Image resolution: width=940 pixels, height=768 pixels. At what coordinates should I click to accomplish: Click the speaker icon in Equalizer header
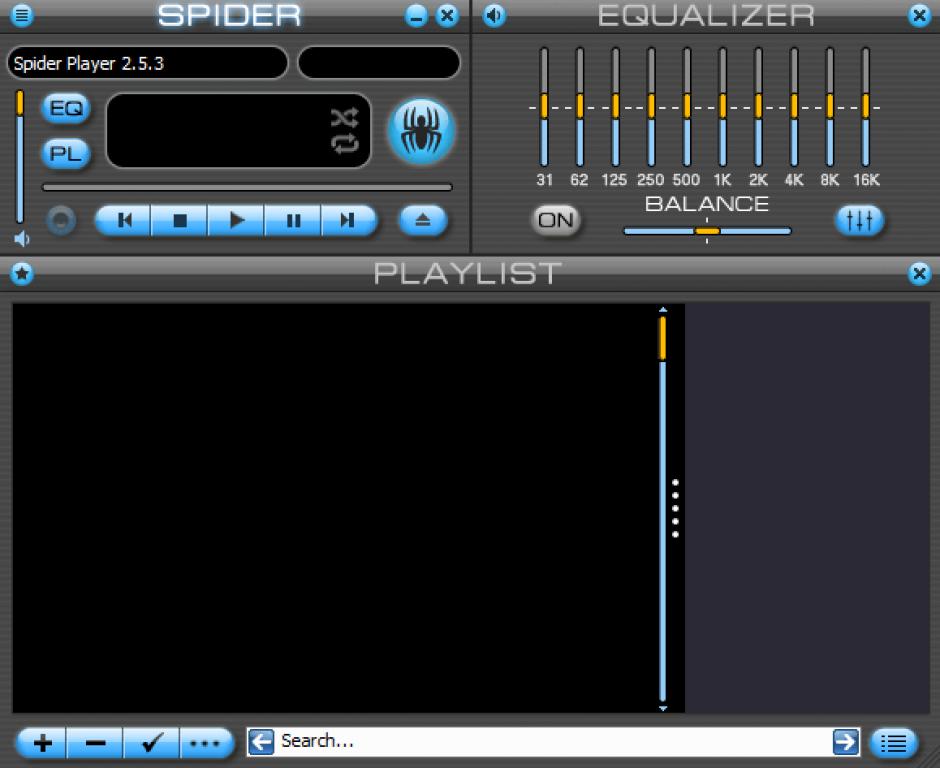[493, 15]
